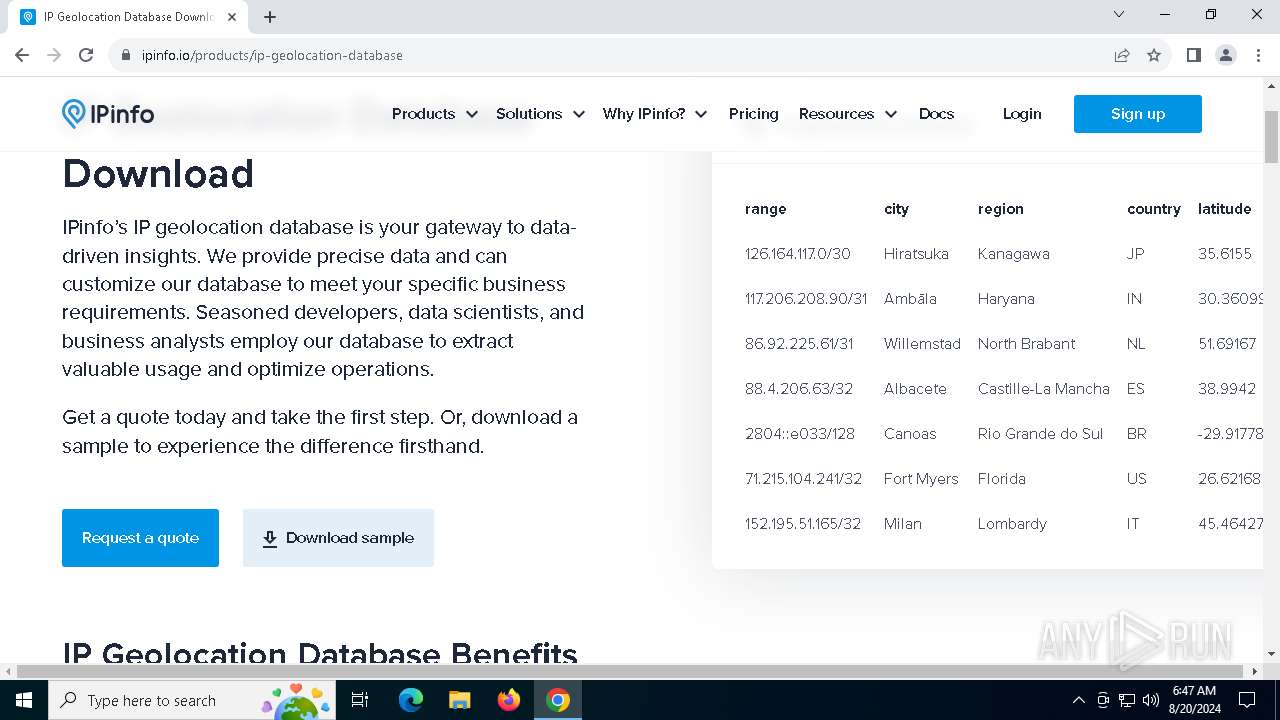The height and width of the screenshot is (720, 1280).
Task: Open File Explorer from taskbar
Action: coord(459,700)
